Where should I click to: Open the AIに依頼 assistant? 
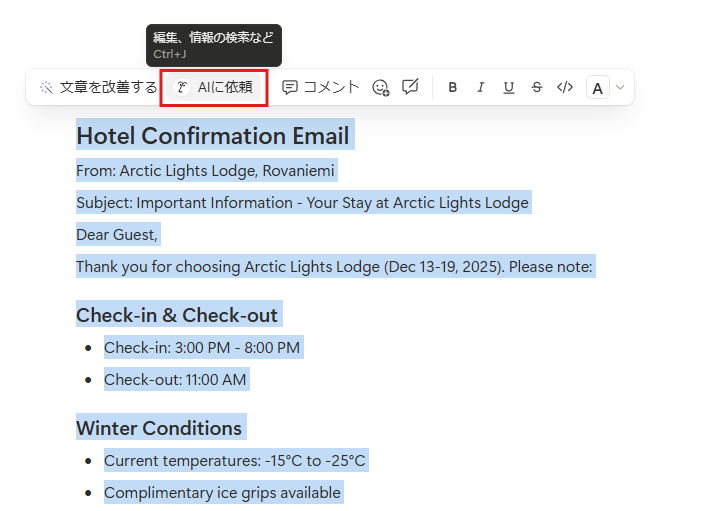click(215, 88)
